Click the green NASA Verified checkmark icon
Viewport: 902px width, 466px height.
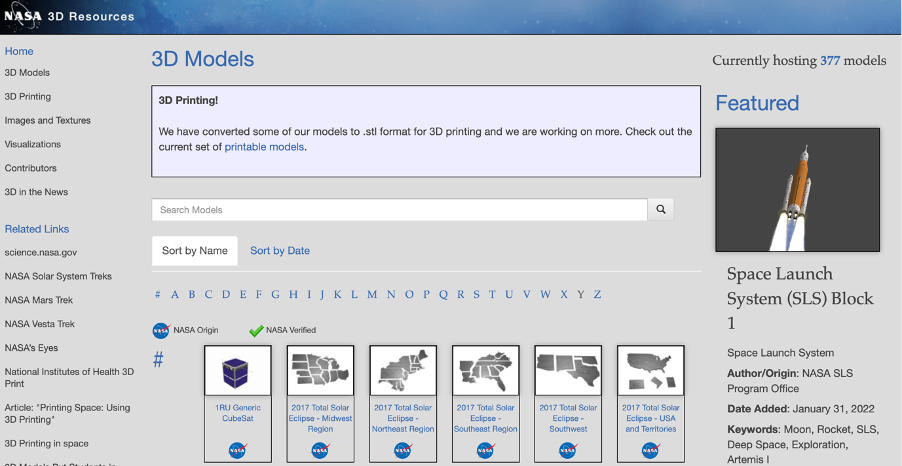pos(256,330)
